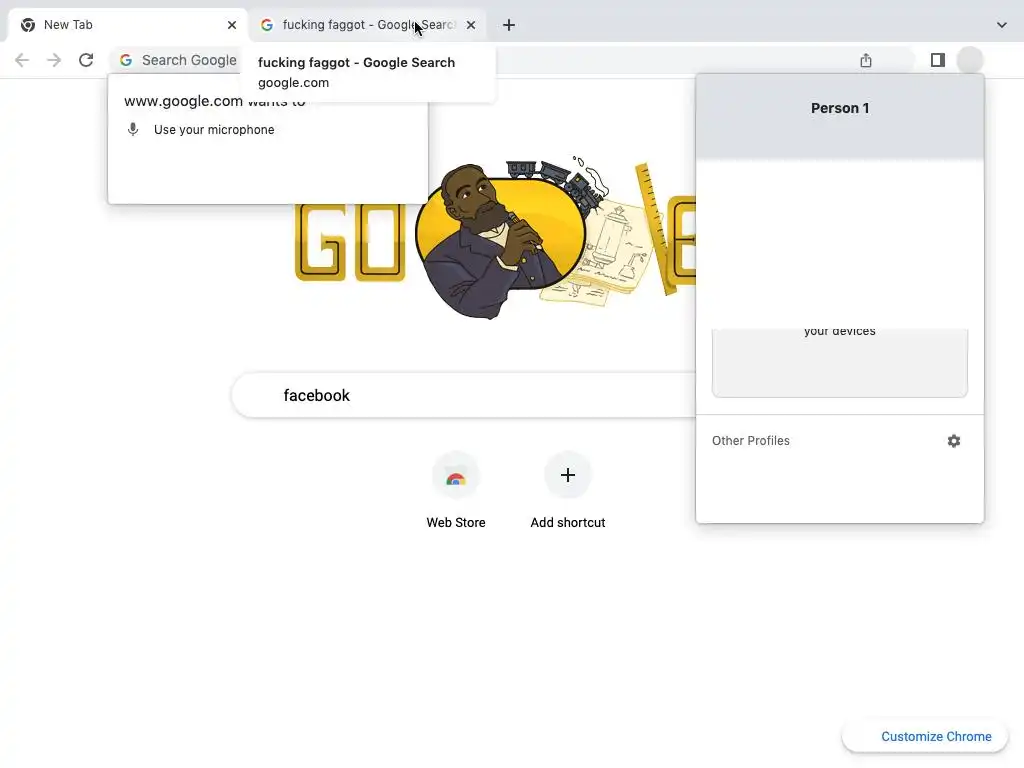Image resolution: width=1024 pixels, height=768 pixels.
Task: Click the microphone icon in permission prompt
Action: point(133,129)
